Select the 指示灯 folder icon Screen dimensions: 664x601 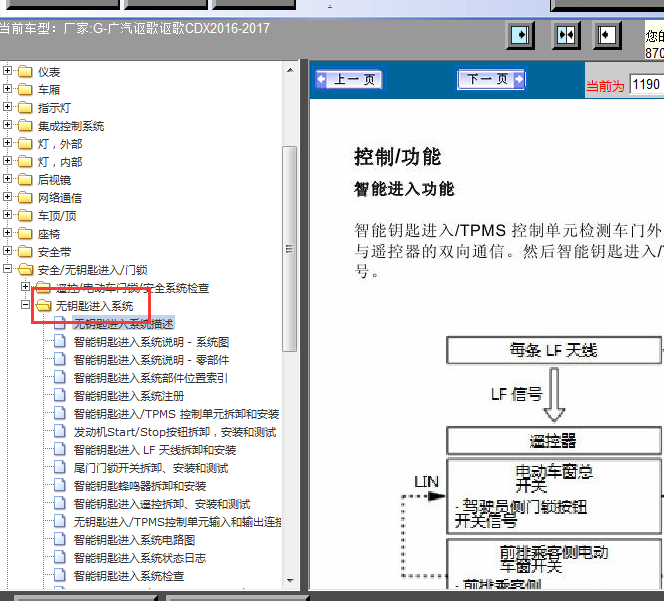tap(25, 107)
